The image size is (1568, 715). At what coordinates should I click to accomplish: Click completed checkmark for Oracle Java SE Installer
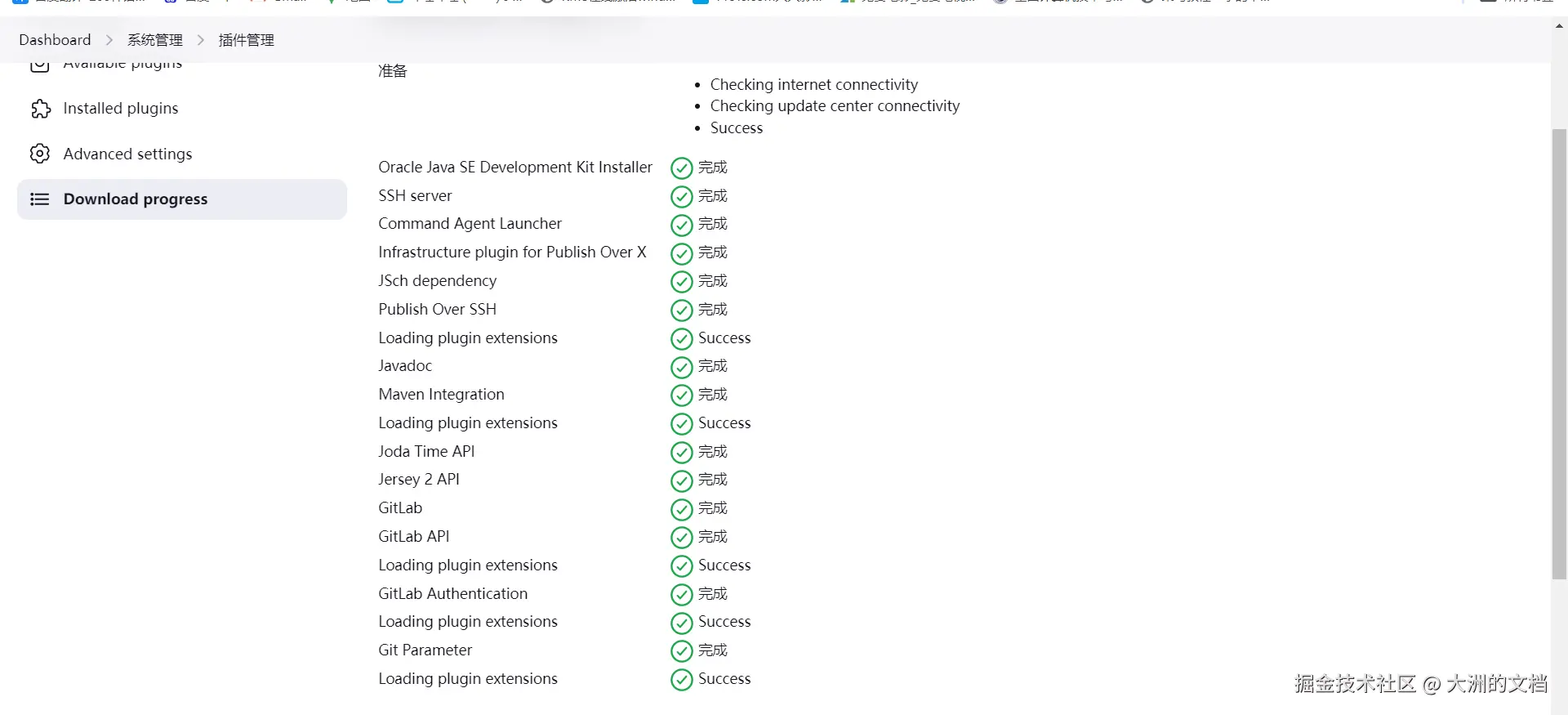tap(681, 168)
